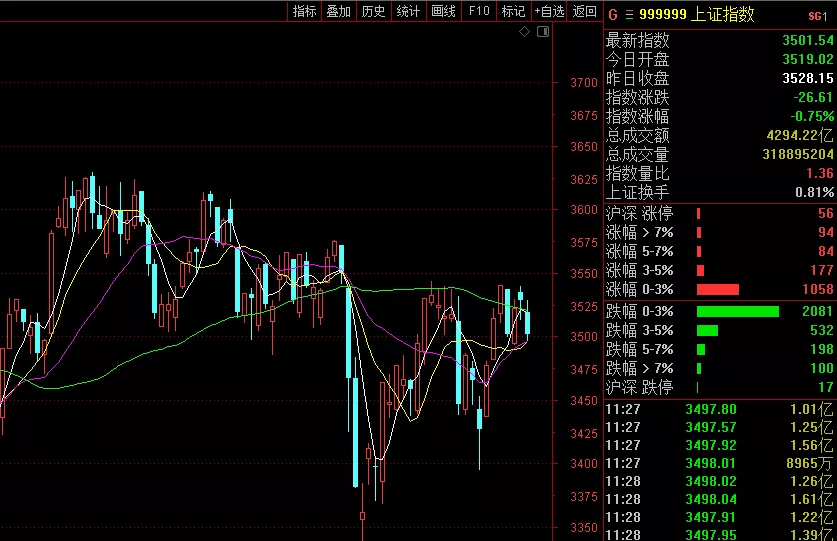Select 上证换手 value 0.81%
The height and width of the screenshot is (541, 837).
(x=814, y=192)
